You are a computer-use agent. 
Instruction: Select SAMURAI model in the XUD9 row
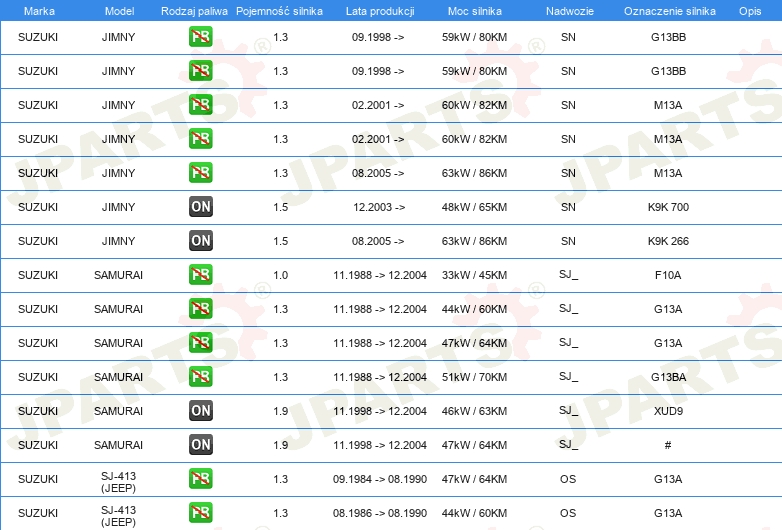[118, 411]
